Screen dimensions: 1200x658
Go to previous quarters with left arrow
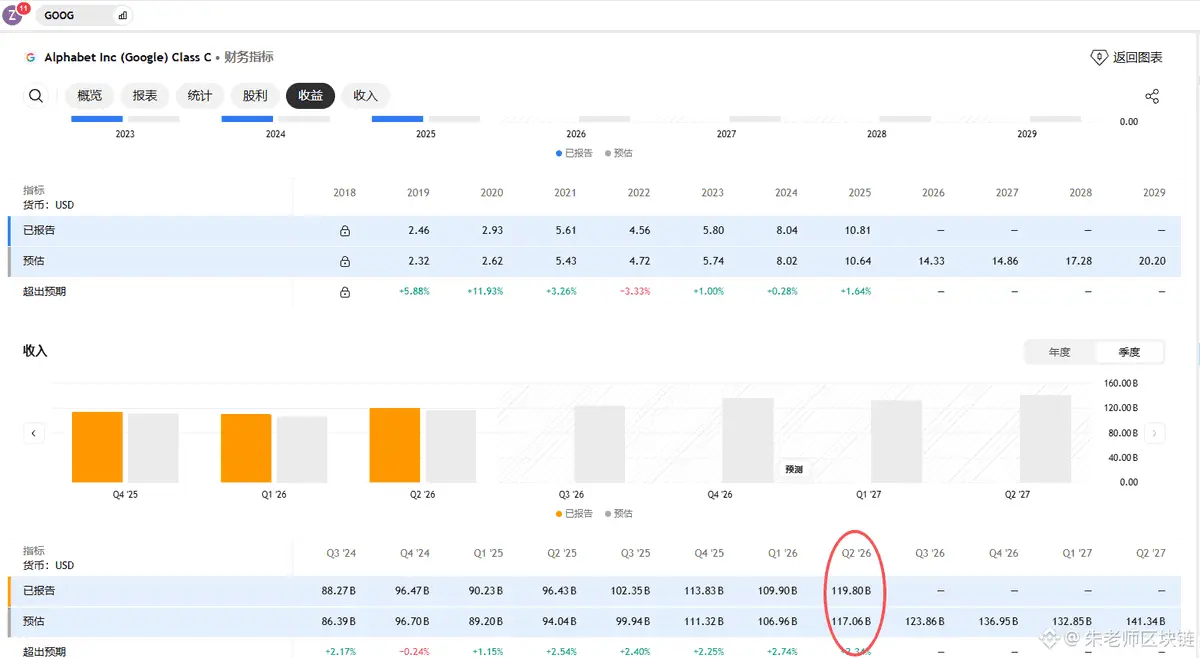pyautogui.click(x=34, y=433)
